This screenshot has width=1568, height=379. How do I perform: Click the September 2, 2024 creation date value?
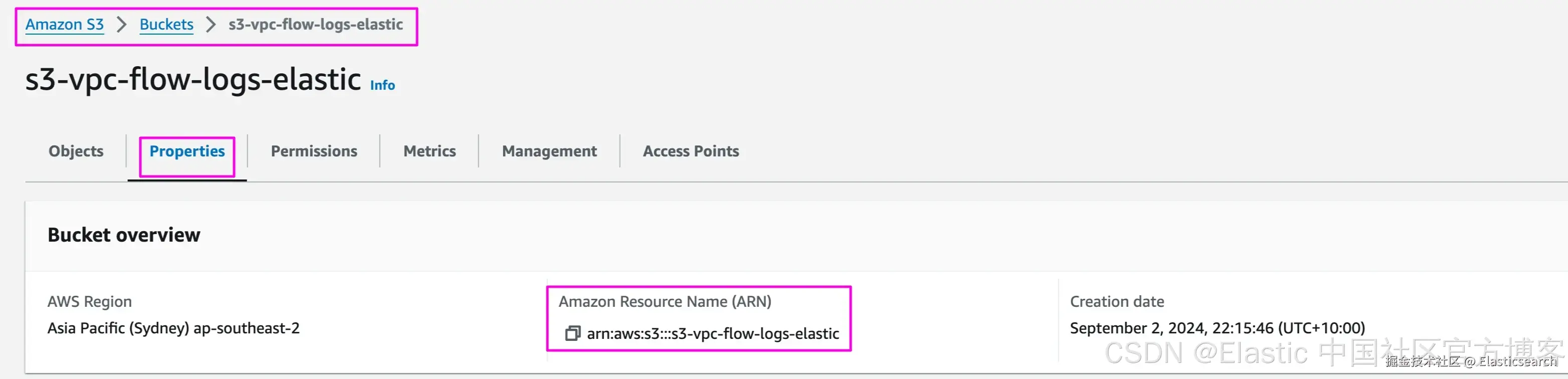pos(1217,328)
